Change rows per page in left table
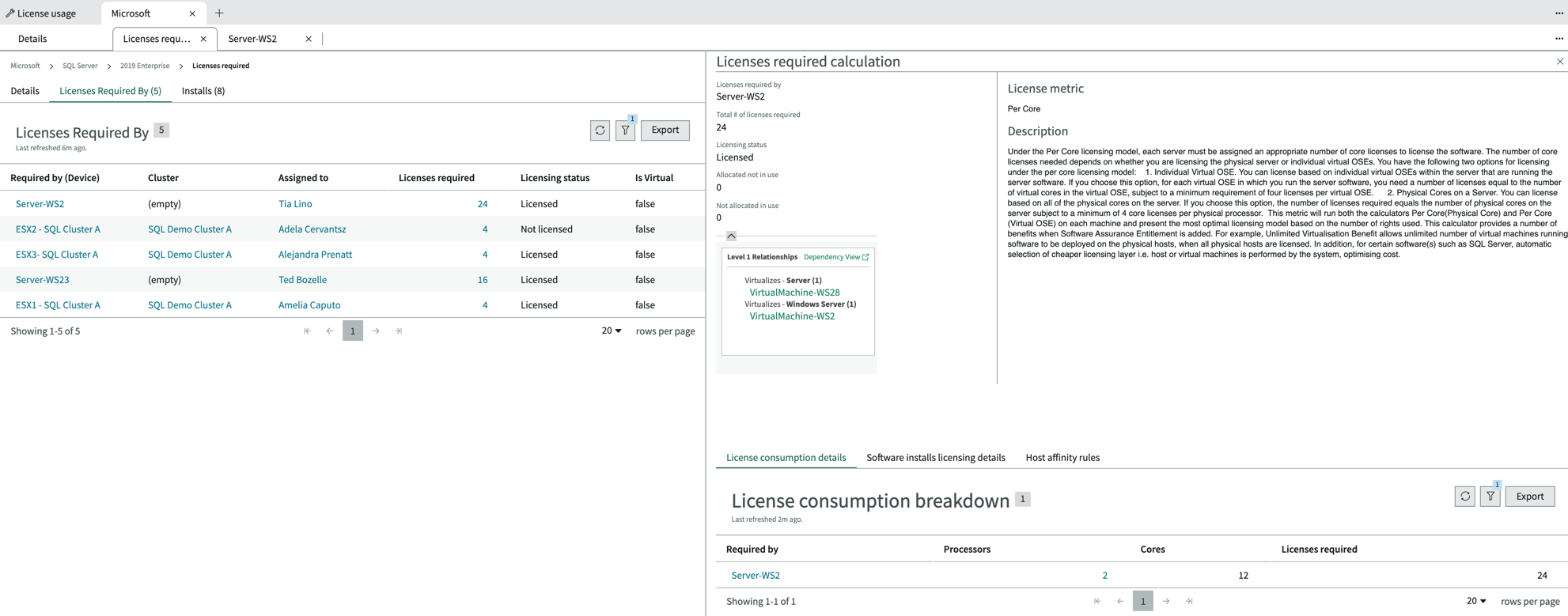The height and width of the screenshot is (616, 1568). 612,331
